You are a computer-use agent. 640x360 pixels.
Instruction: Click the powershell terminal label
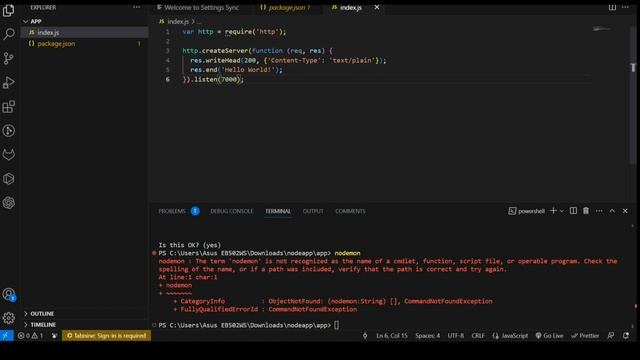(527, 211)
